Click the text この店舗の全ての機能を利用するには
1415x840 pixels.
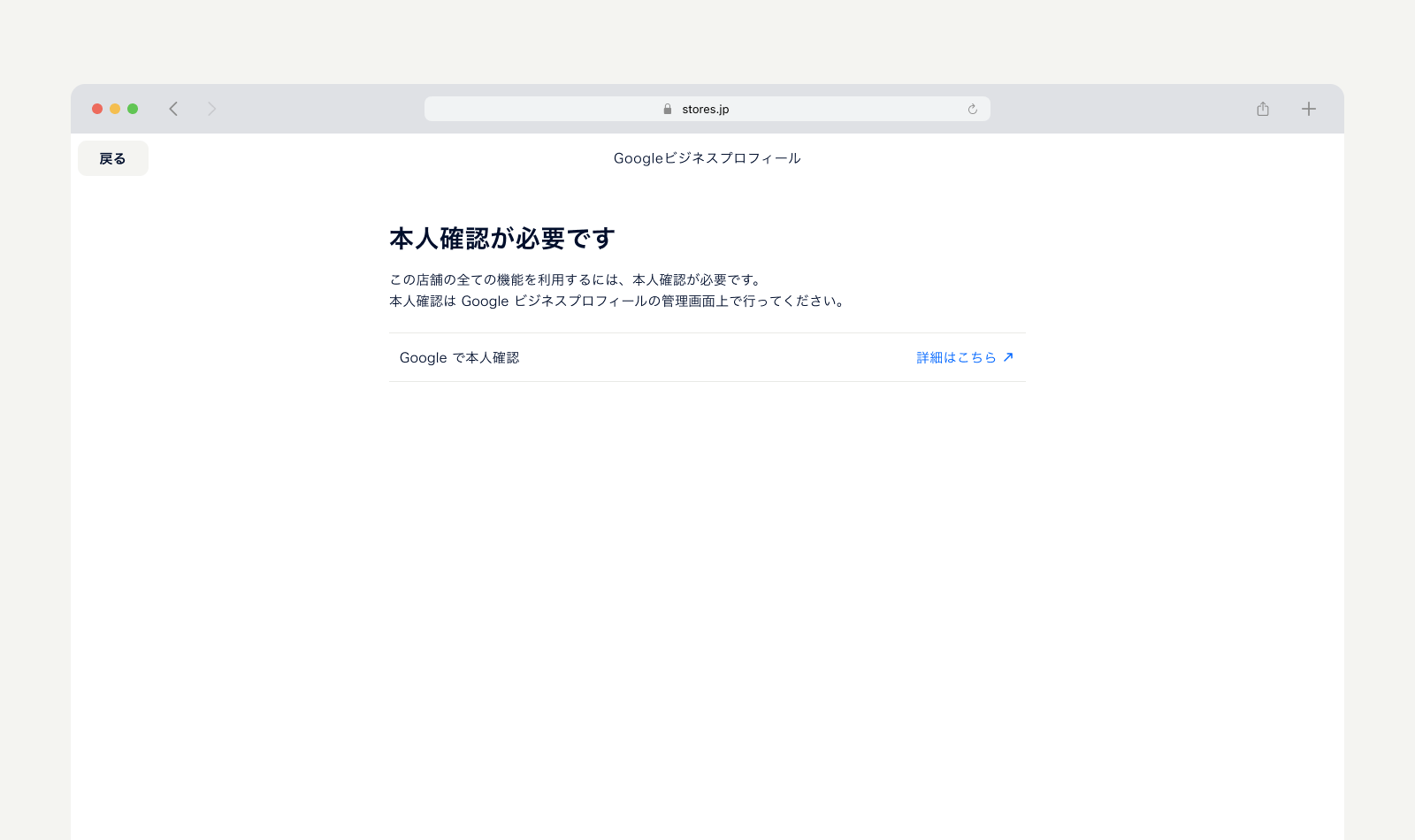pyautogui.click(x=503, y=279)
